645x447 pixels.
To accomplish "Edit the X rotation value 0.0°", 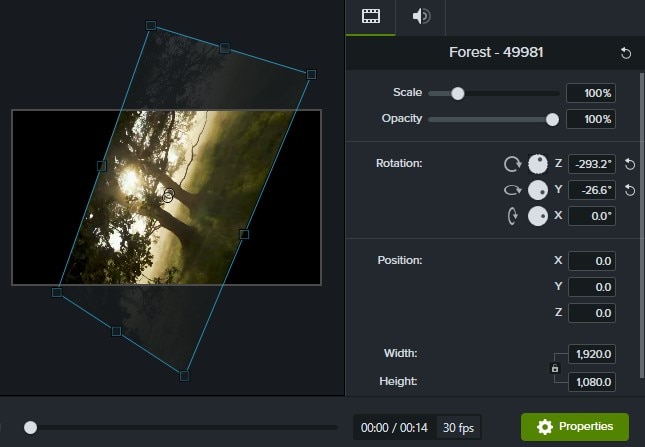I will pos(592,216).
